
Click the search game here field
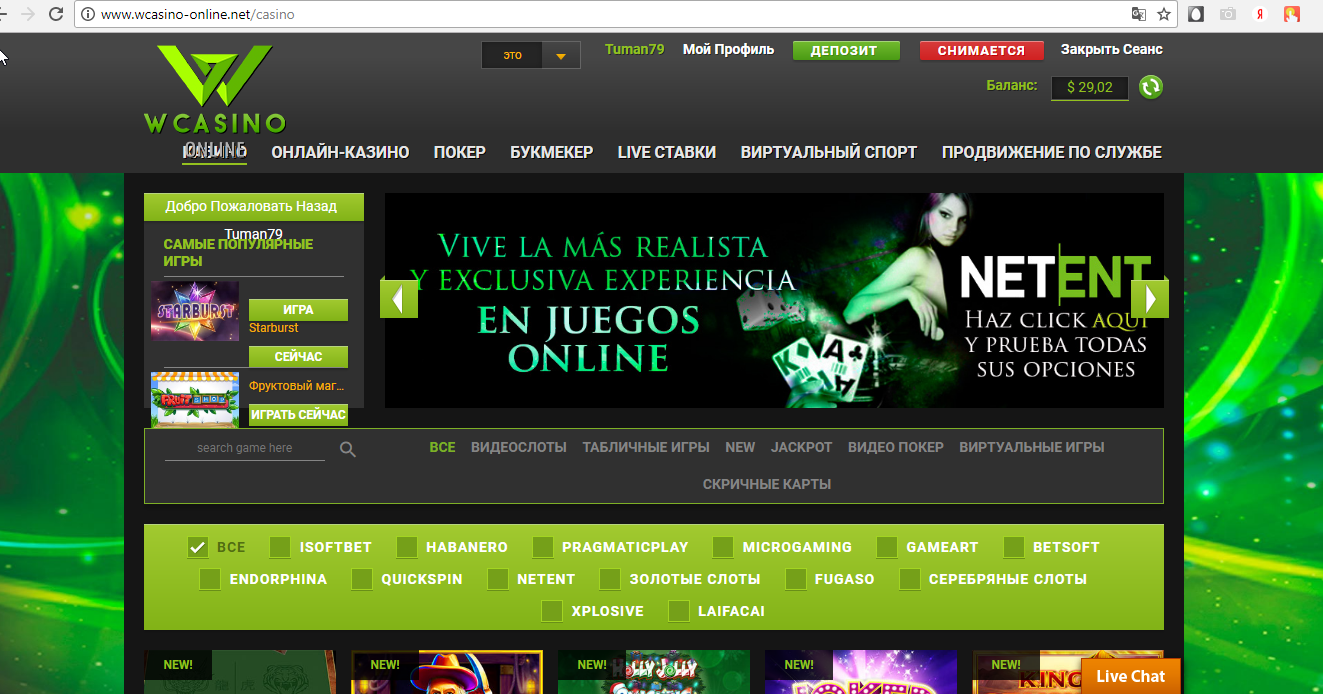tap(245, 448)
